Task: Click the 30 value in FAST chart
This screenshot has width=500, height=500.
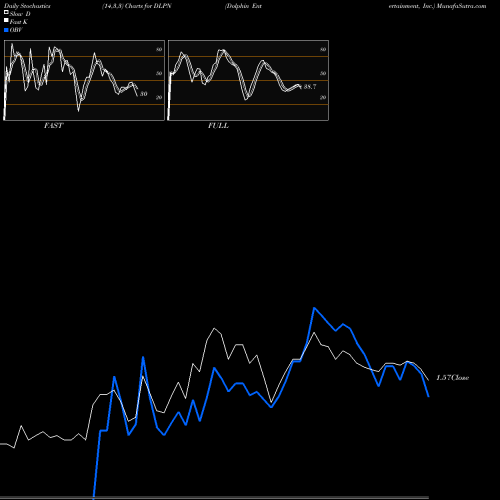Action: pyautogui.click(x=143, y=94)
